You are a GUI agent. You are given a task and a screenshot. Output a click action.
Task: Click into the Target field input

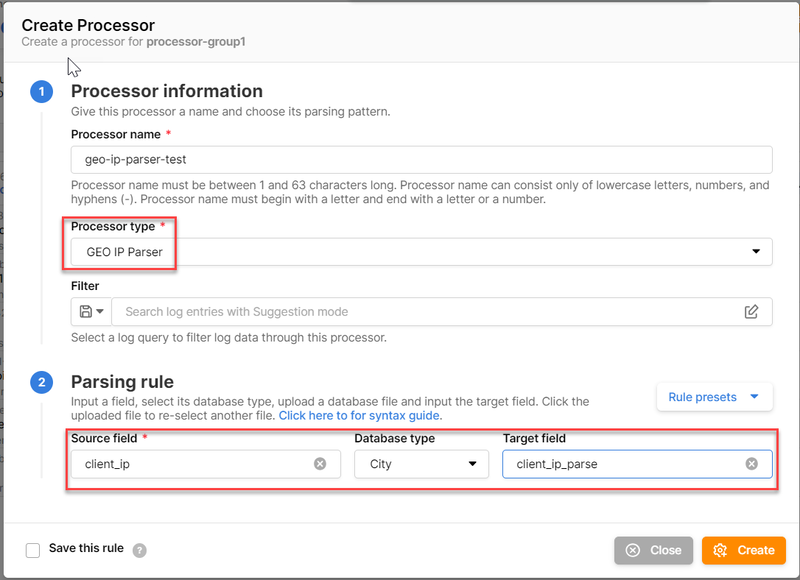pos(625,464)
